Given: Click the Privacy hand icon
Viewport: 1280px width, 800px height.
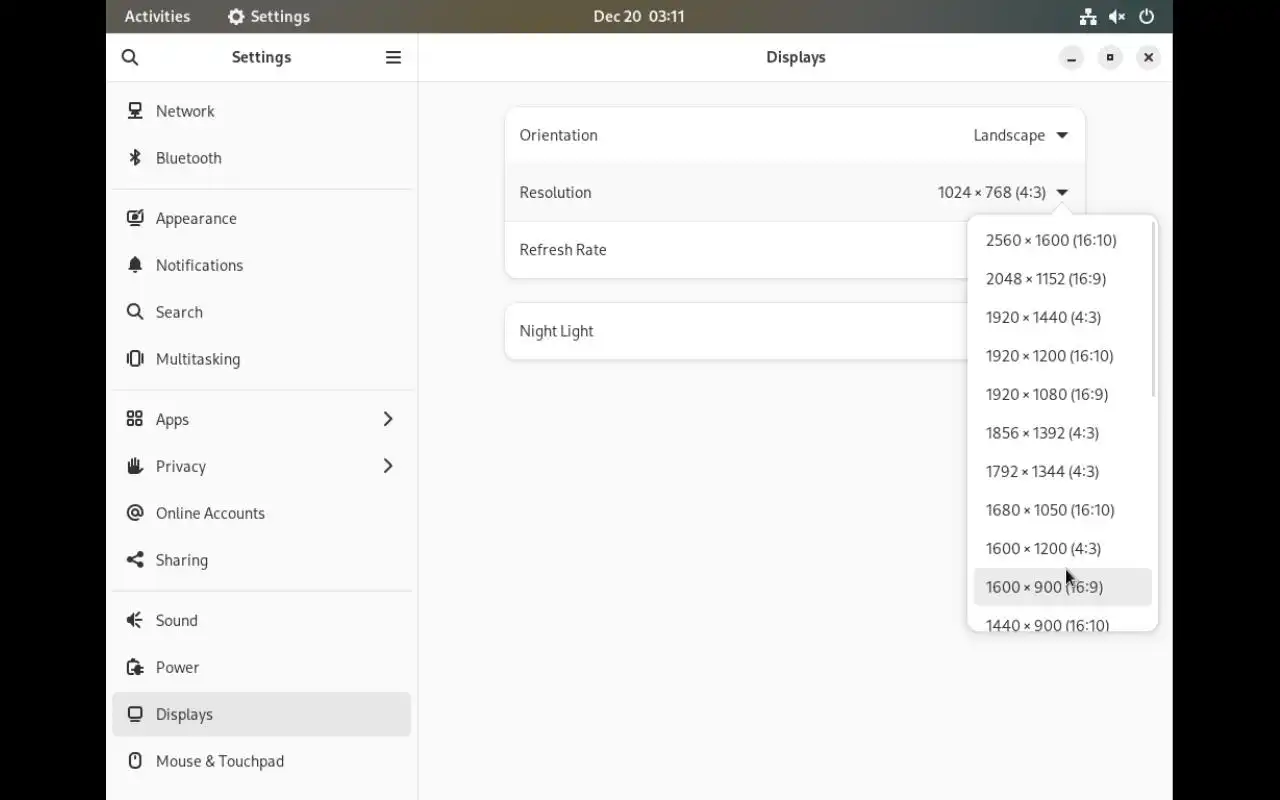Looking at the screenshot, I should point(135,466).
